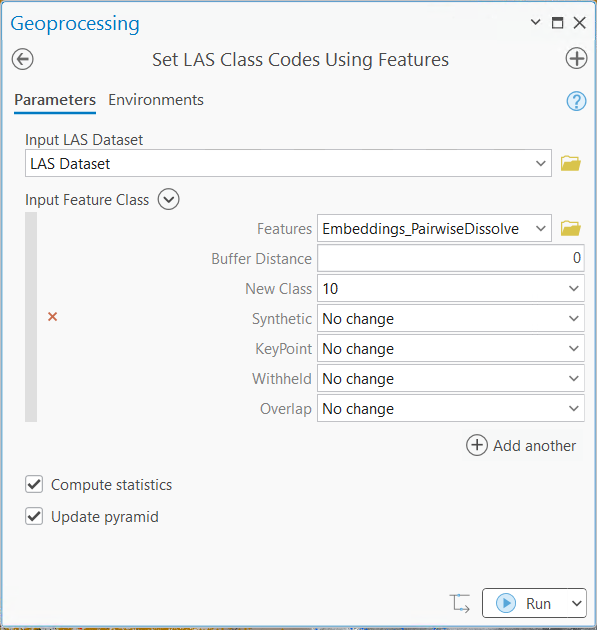Image resolution: width=597 pixels, height=630 pixels.
Task: Maximize the Geoprocessing pane
Action: [557, 22]
